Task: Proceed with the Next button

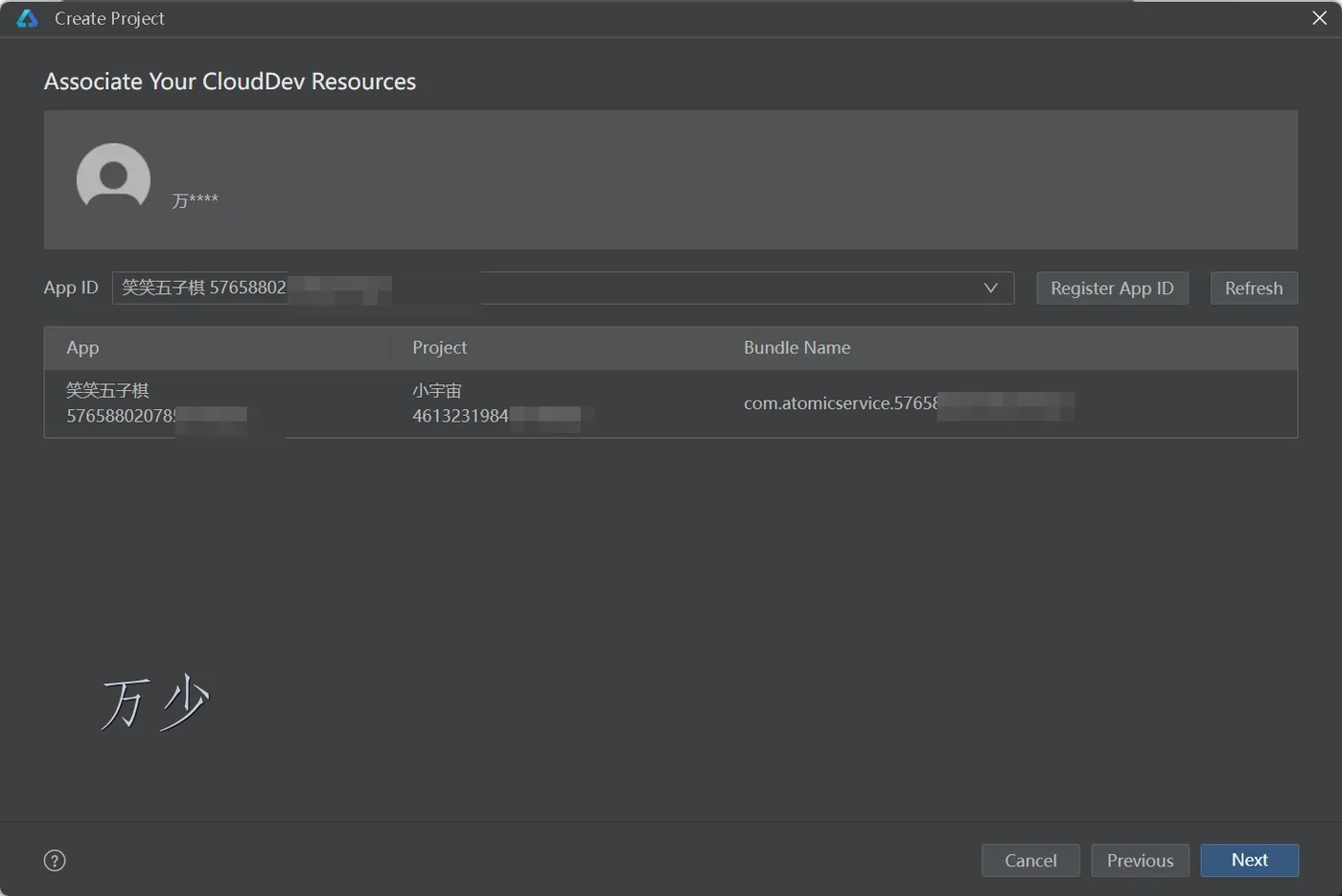Action: point(1249,861)
